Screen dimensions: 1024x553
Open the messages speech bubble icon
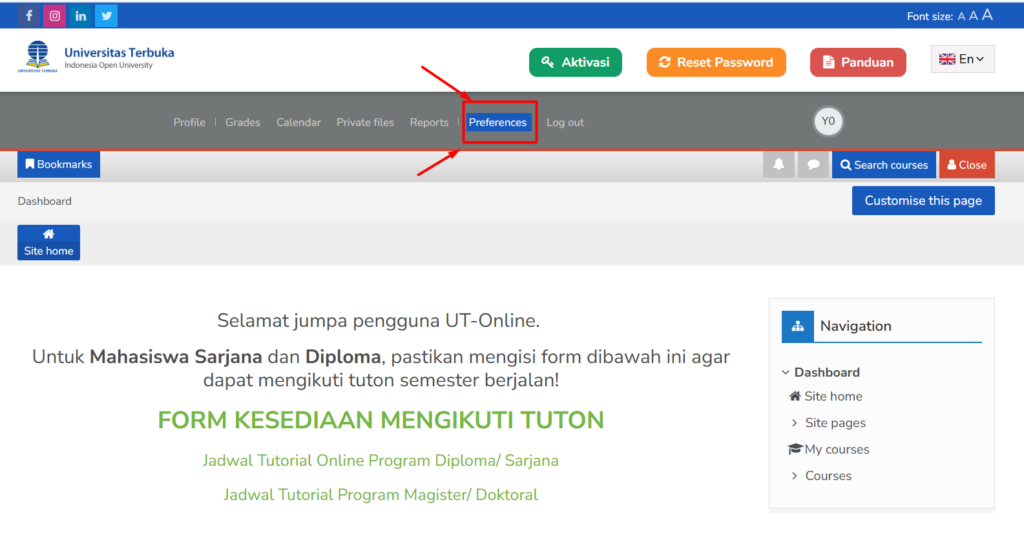(x=813, y=165)
